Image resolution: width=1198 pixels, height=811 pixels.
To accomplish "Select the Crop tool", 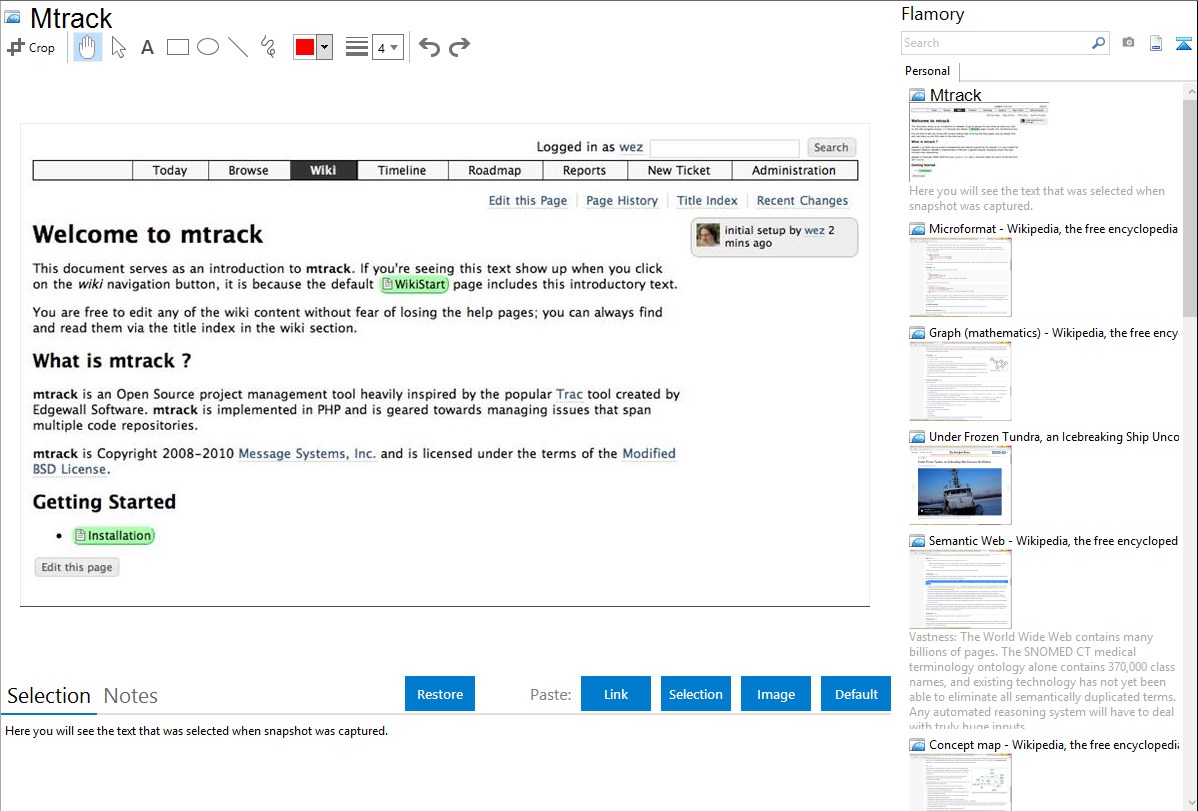I will point(31,47).
